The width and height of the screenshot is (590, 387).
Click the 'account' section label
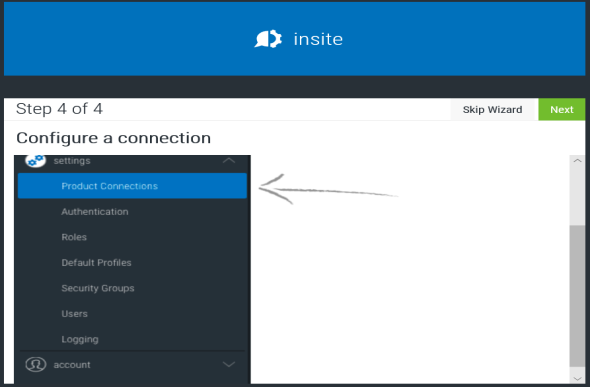[x=72, y=365]
